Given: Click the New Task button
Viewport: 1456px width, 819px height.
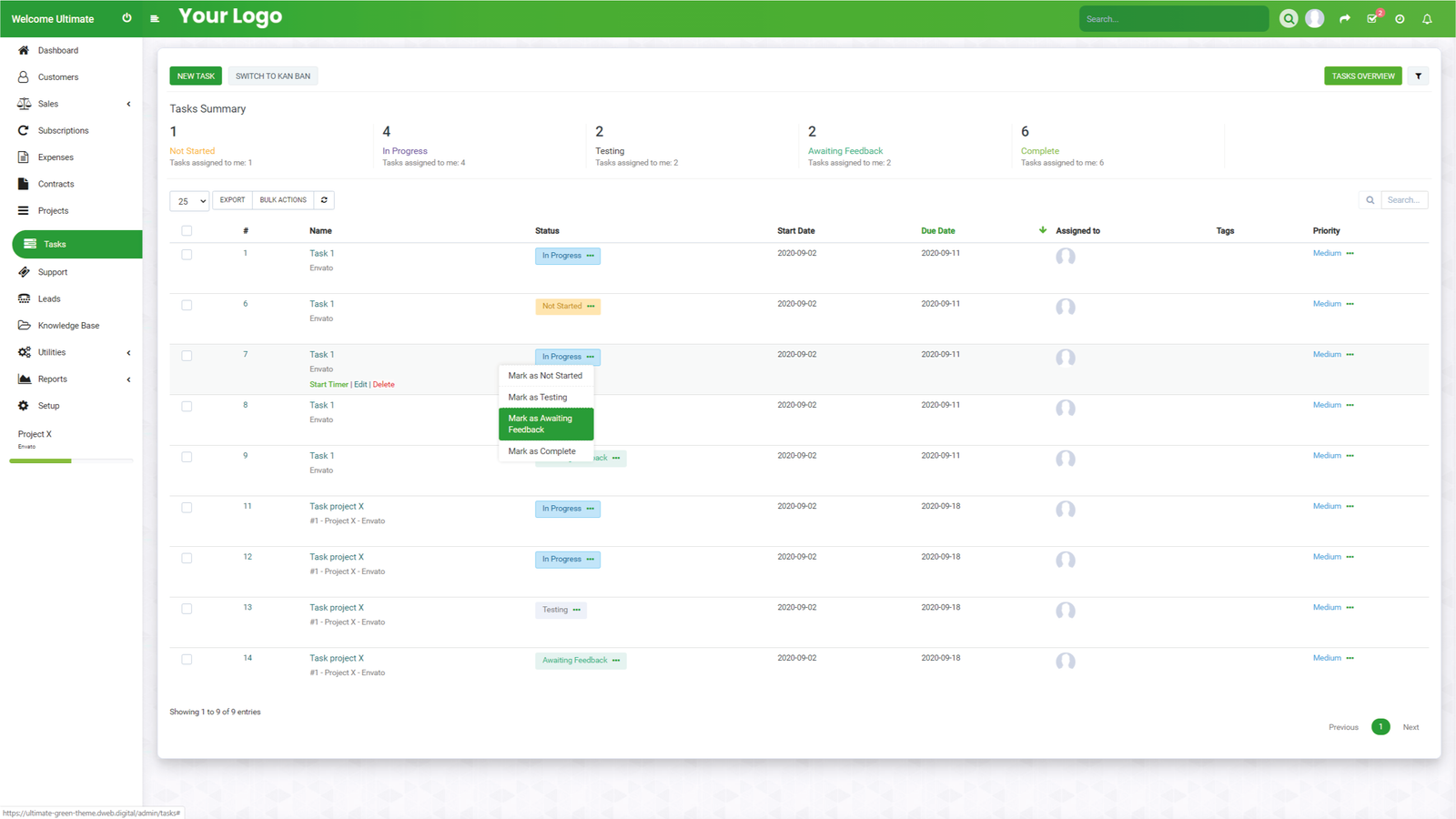Looking at the screenshot, I should pyautogui.click(x=196, y=76).
